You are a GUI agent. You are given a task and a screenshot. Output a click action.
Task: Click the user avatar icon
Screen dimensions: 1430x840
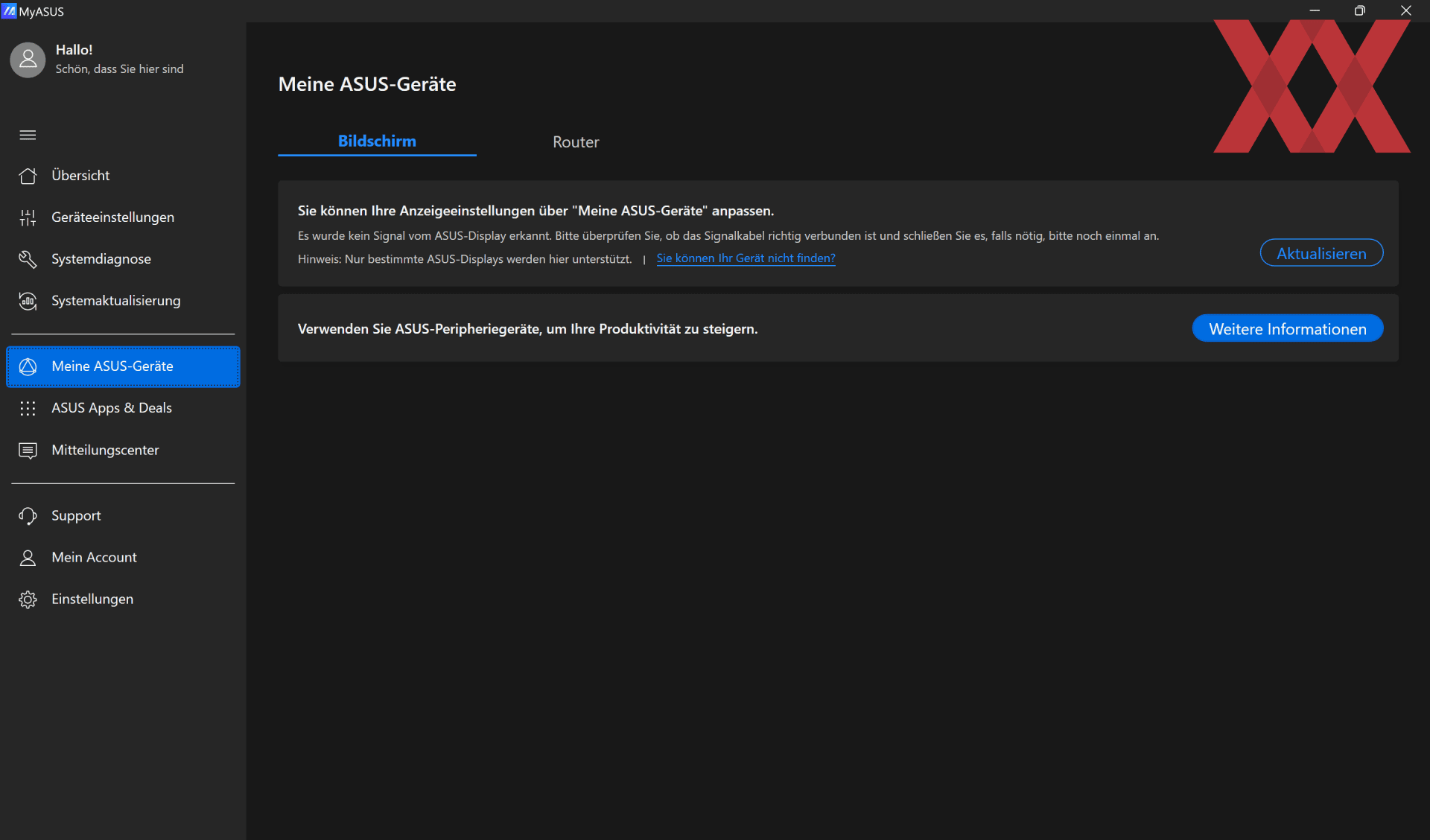28,60
